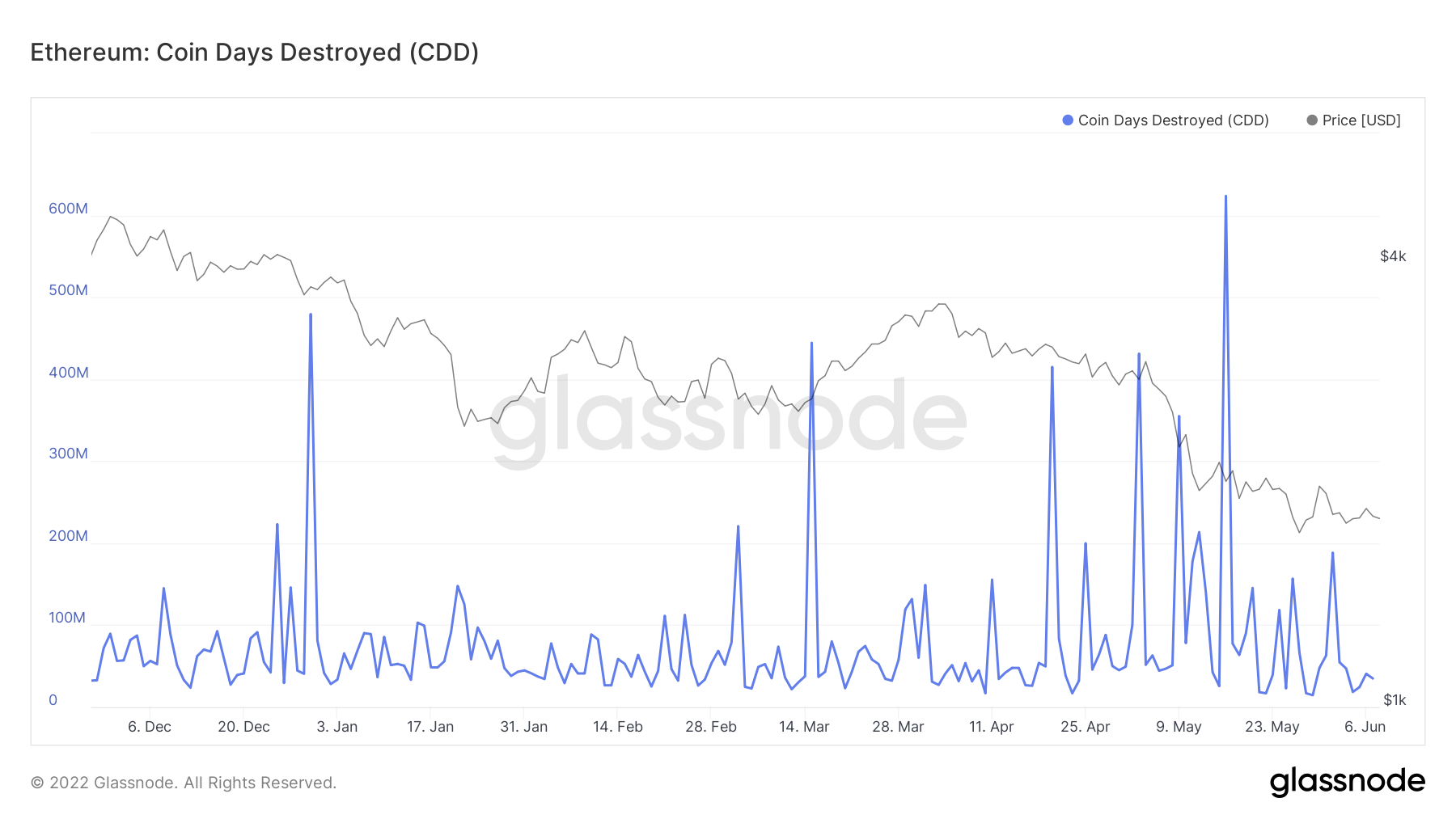Viewport: 1456px width, 819px height.
Task: Select the 28. Feb date label
Action: tap(711, 727)
